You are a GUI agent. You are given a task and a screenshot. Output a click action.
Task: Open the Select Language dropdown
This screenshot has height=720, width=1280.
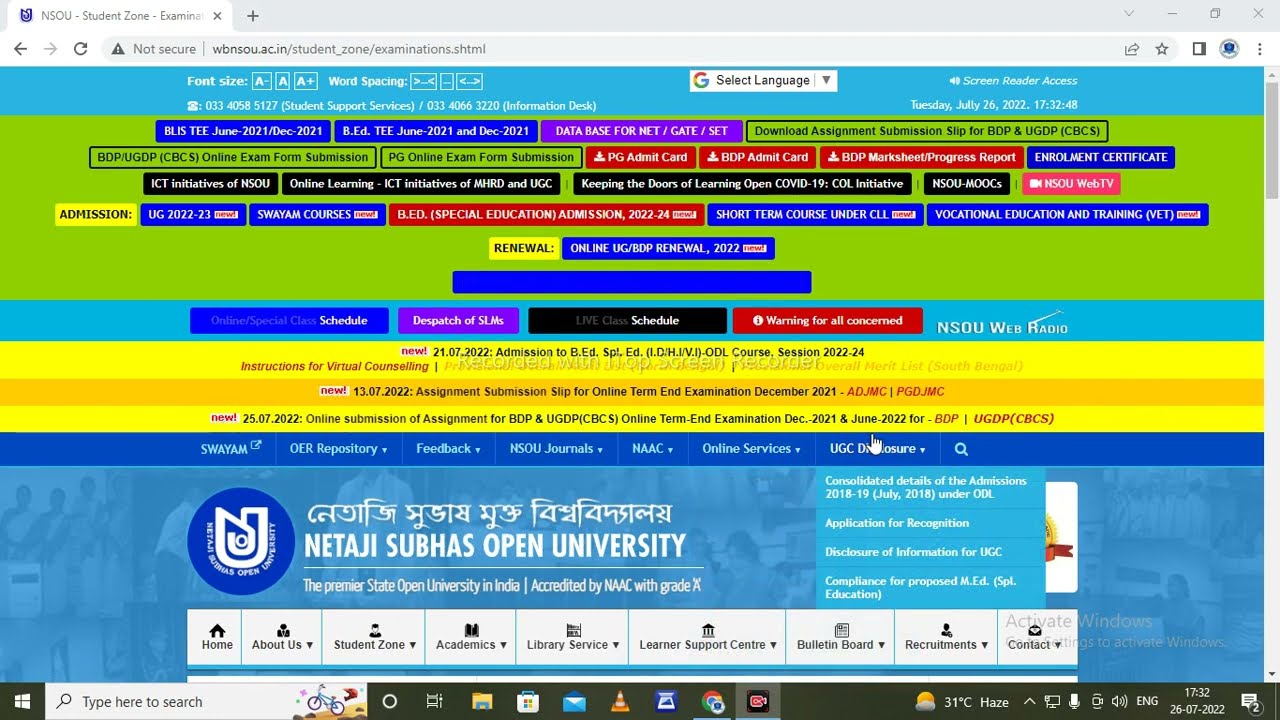coord(762,80)
